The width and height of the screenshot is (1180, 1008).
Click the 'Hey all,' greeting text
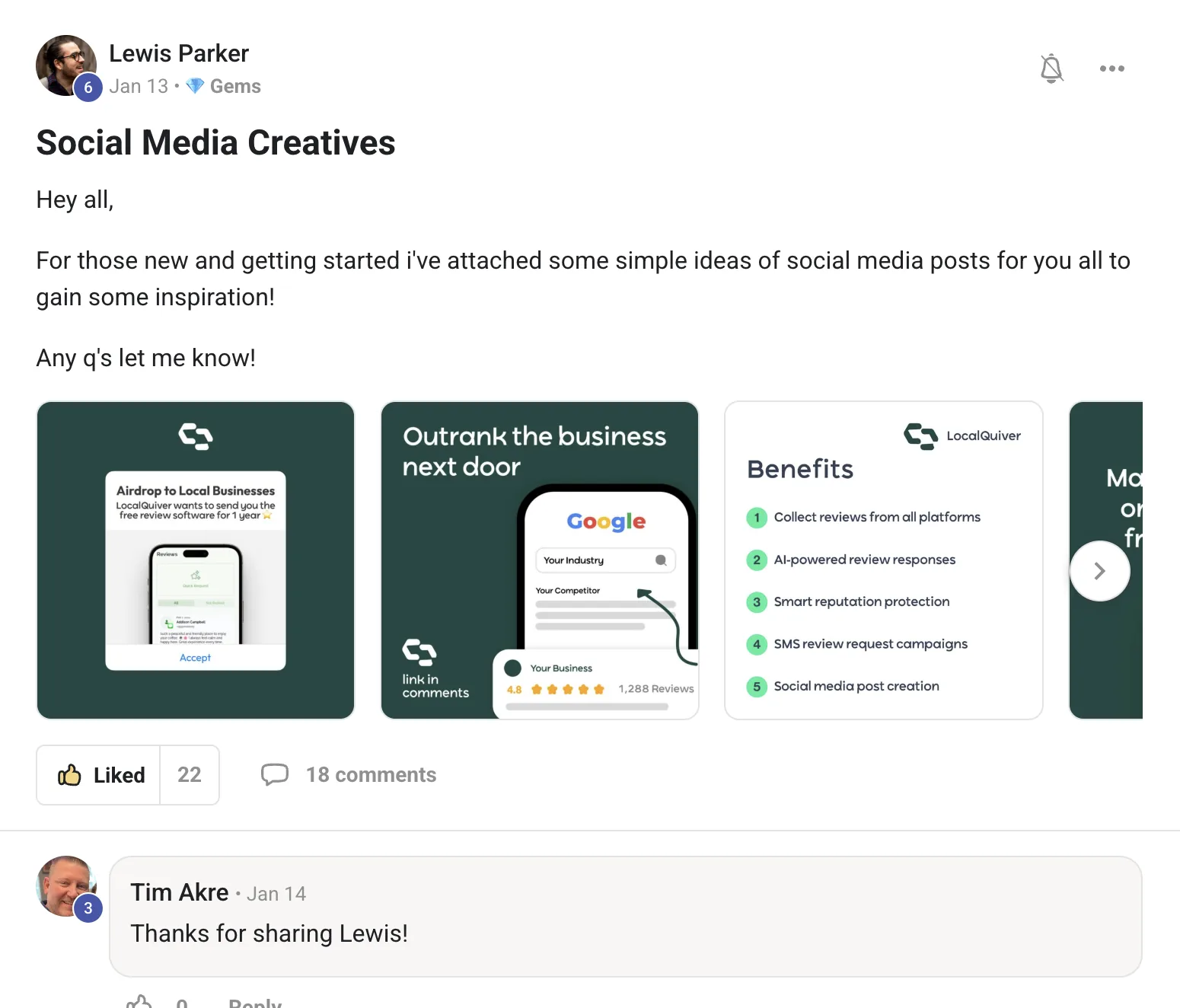75,199
